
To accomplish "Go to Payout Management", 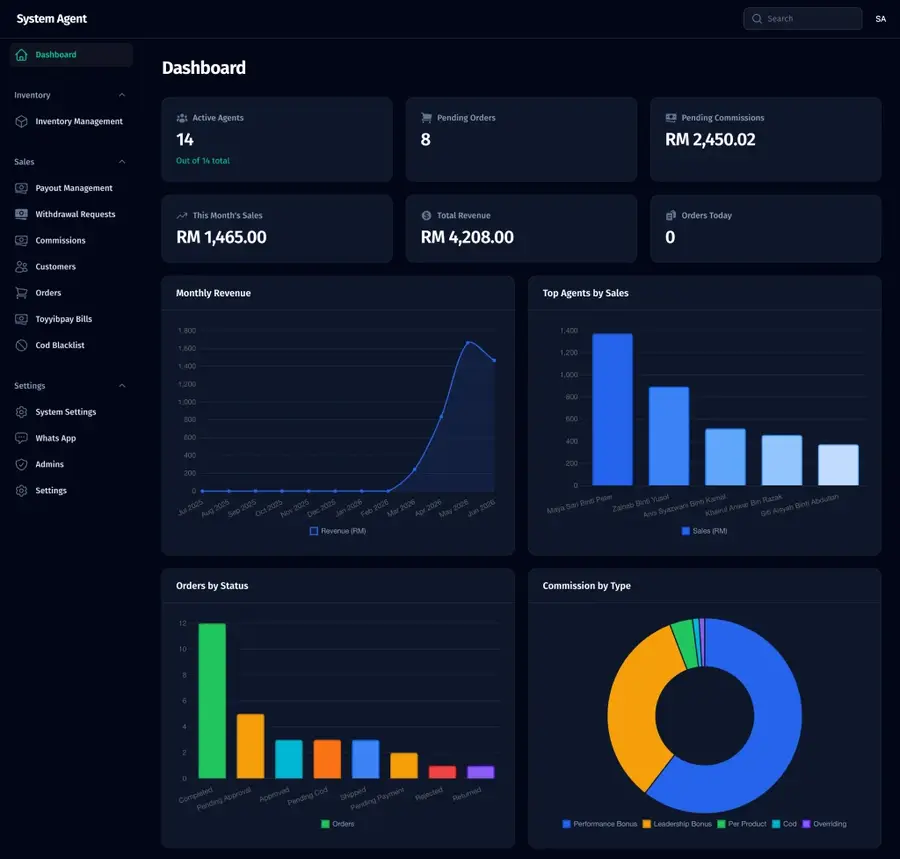I will pos(71,188).
